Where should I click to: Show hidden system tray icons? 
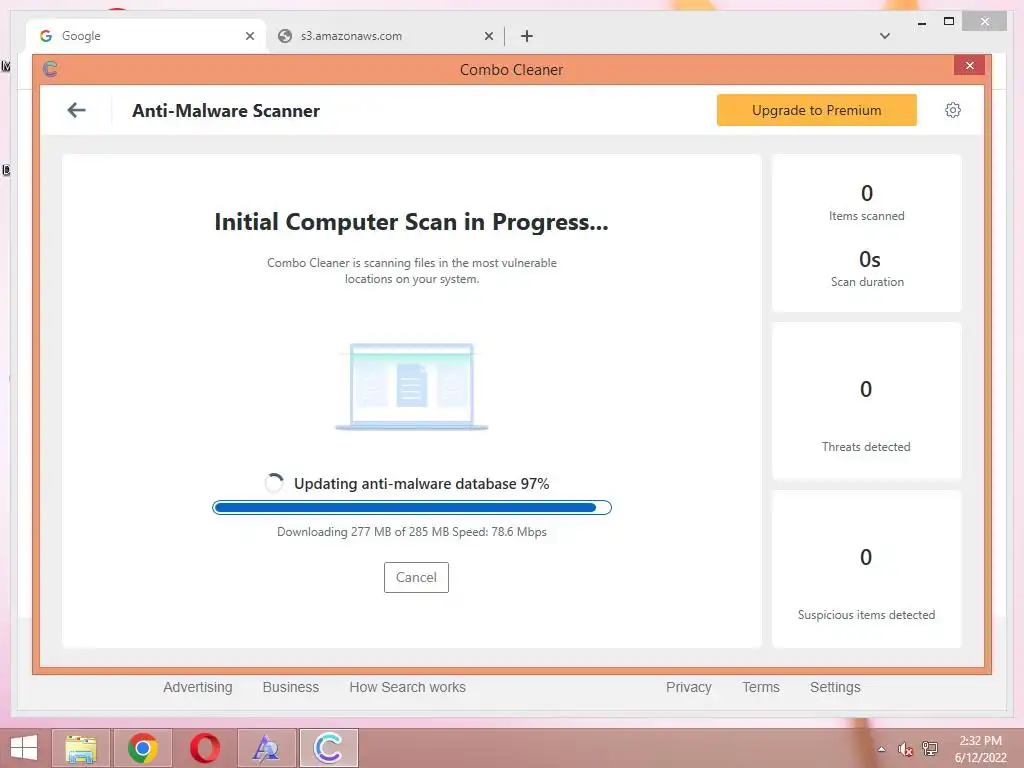pyautogui.click(x=882, y=749)
